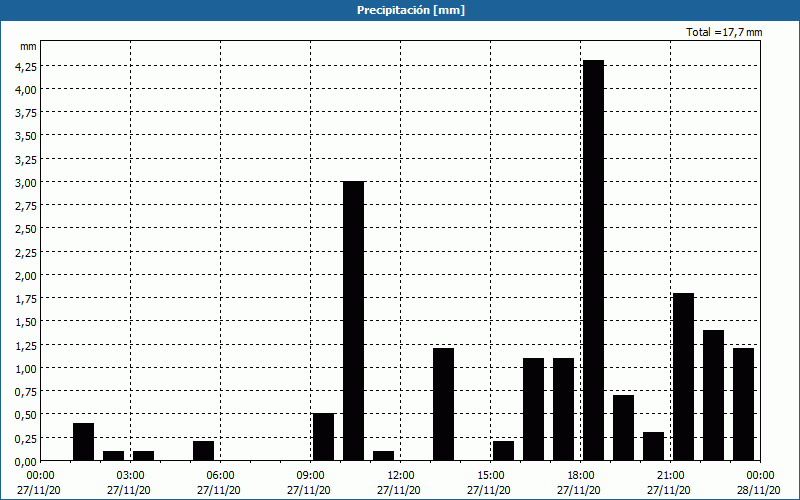Click the 21:00 time label
The width and height of the screenshot is (800, 500).
click(670, 476)
